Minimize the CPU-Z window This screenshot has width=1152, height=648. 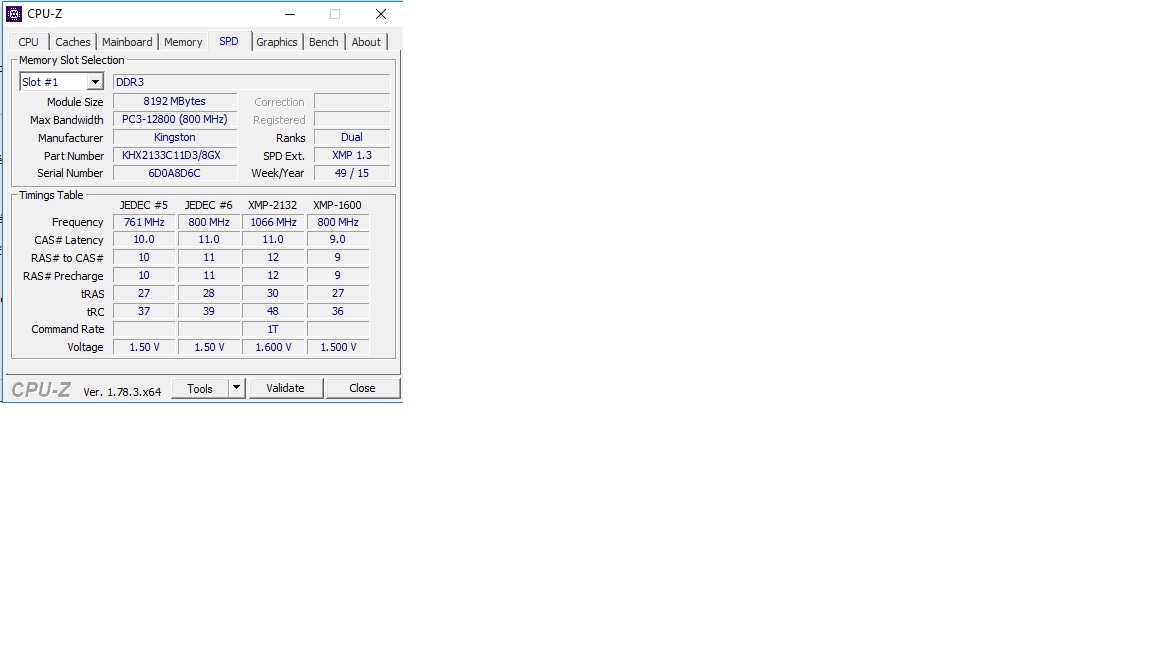point(290,14)
